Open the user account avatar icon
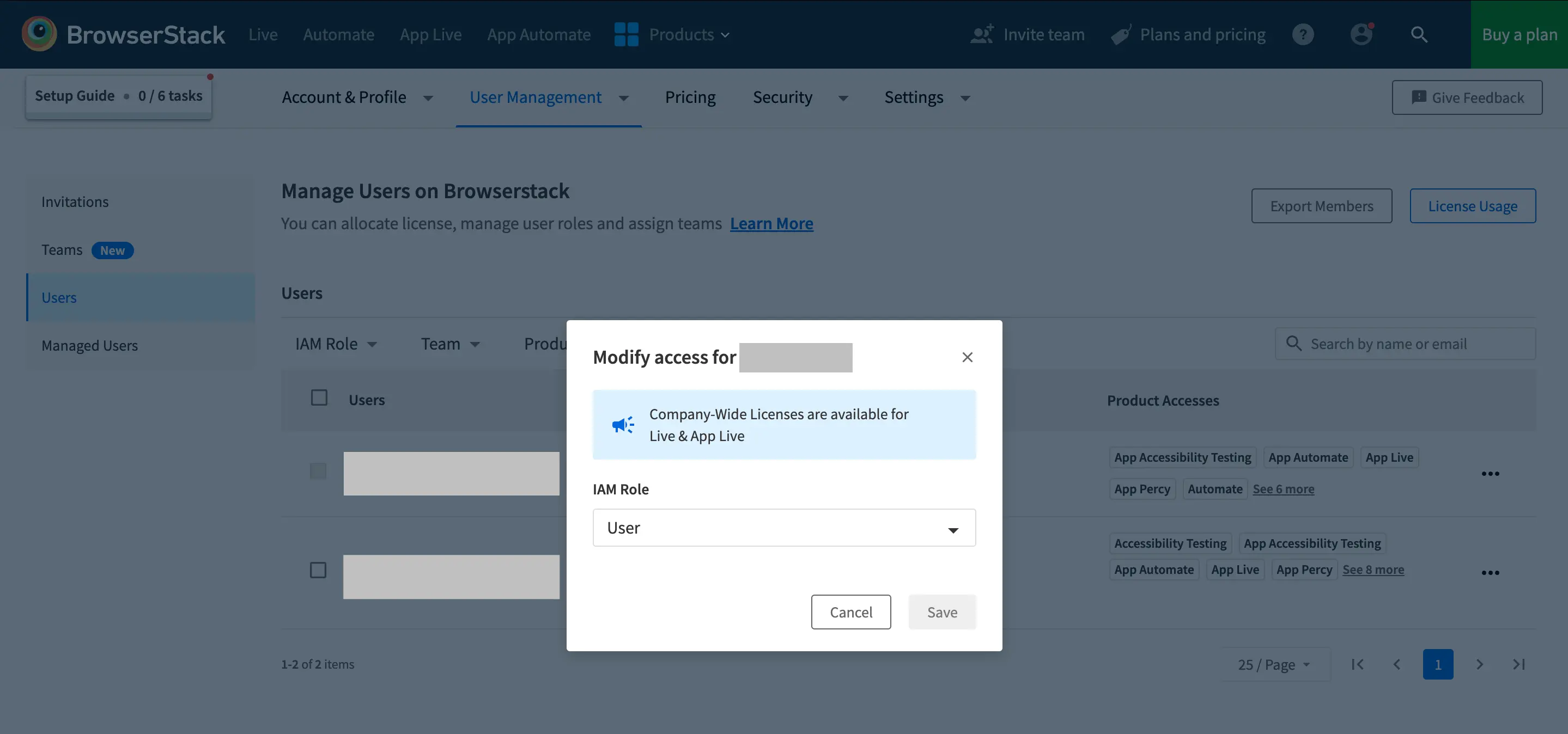 tap(1361, 35)
